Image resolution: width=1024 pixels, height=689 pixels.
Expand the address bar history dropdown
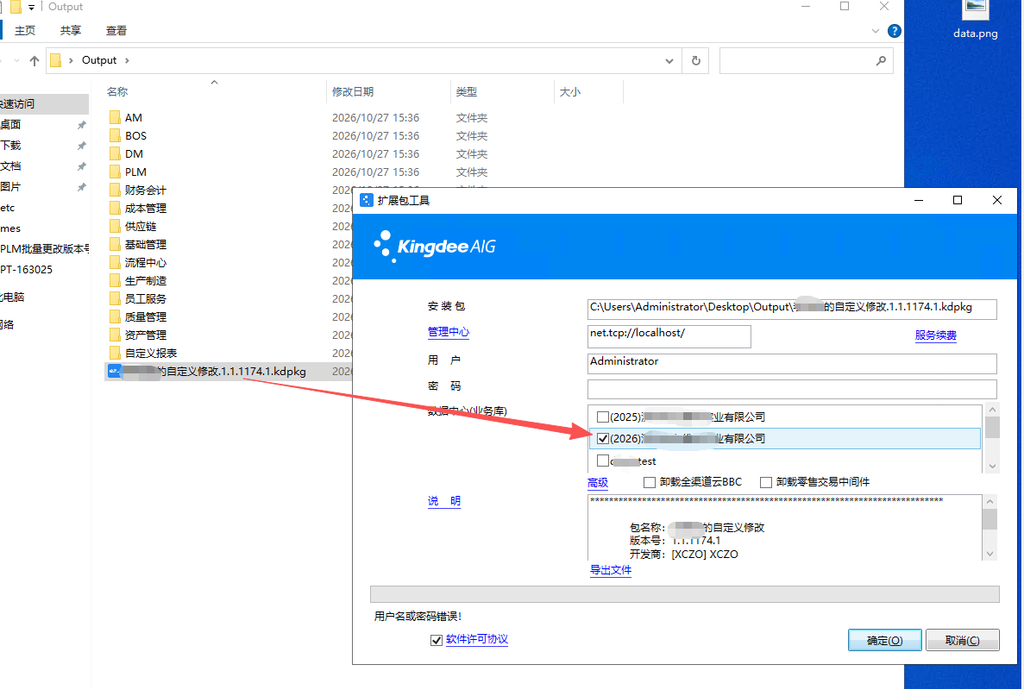(669, 61)
